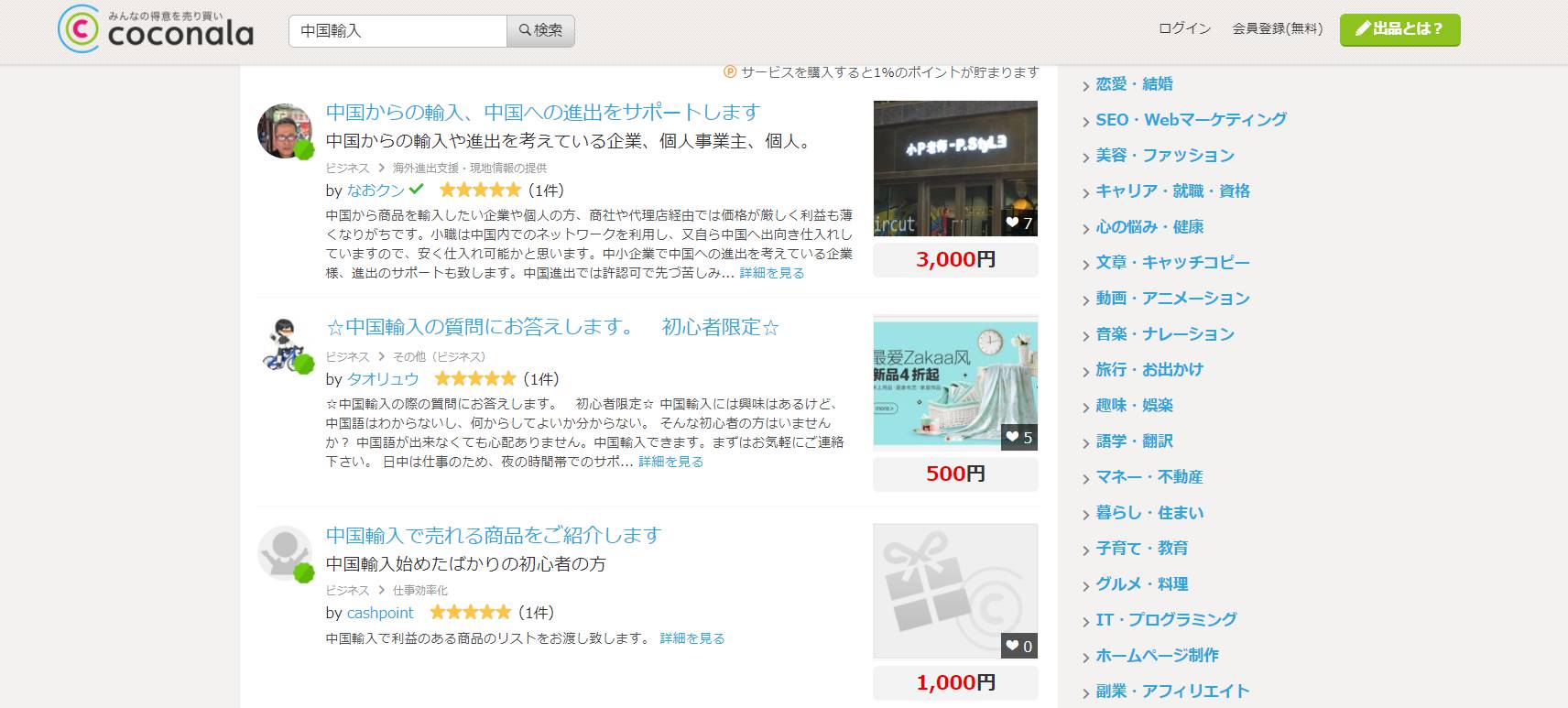Click the heart favorite count 7
Image resolution: width=1568 pixels, height=708 pixels.
pyautogui.click(x=1018, y=223)
